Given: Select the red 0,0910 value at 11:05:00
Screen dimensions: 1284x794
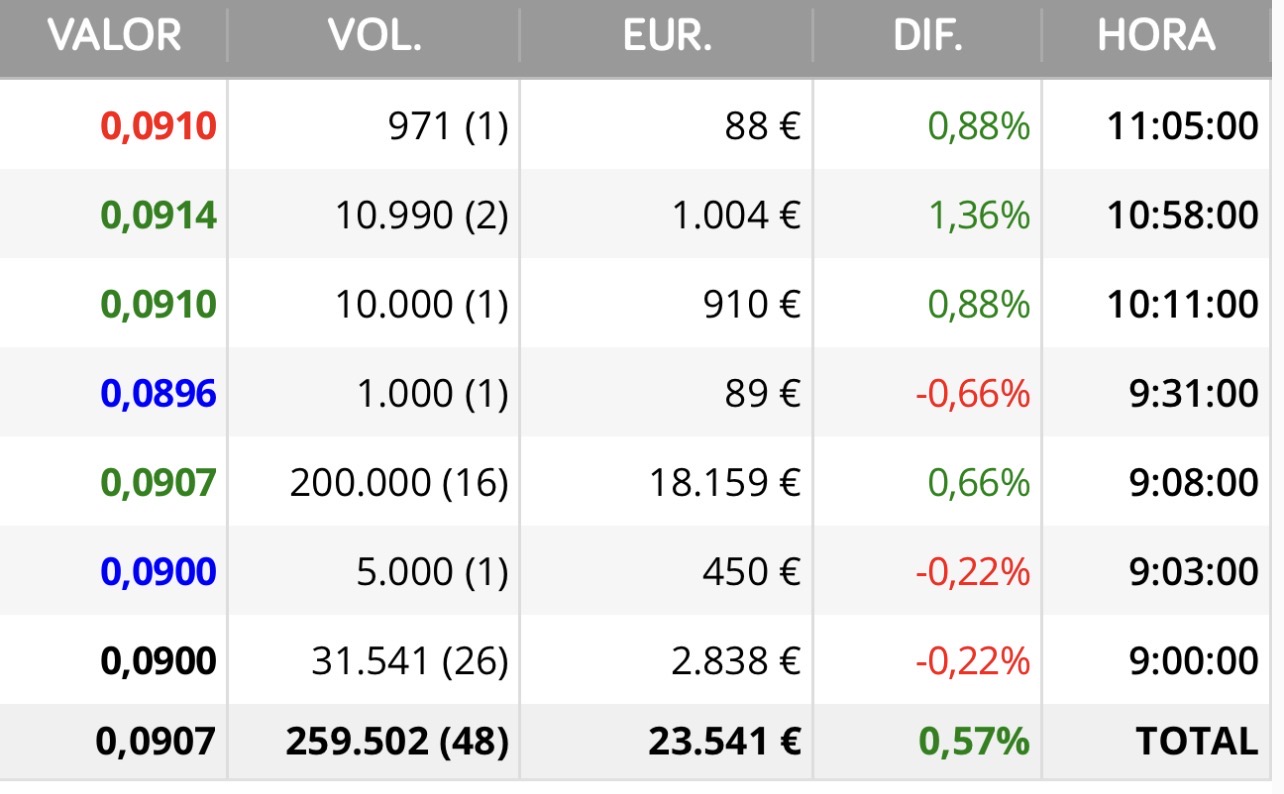Looking at the screenshot, I should [x=158, y=127].
